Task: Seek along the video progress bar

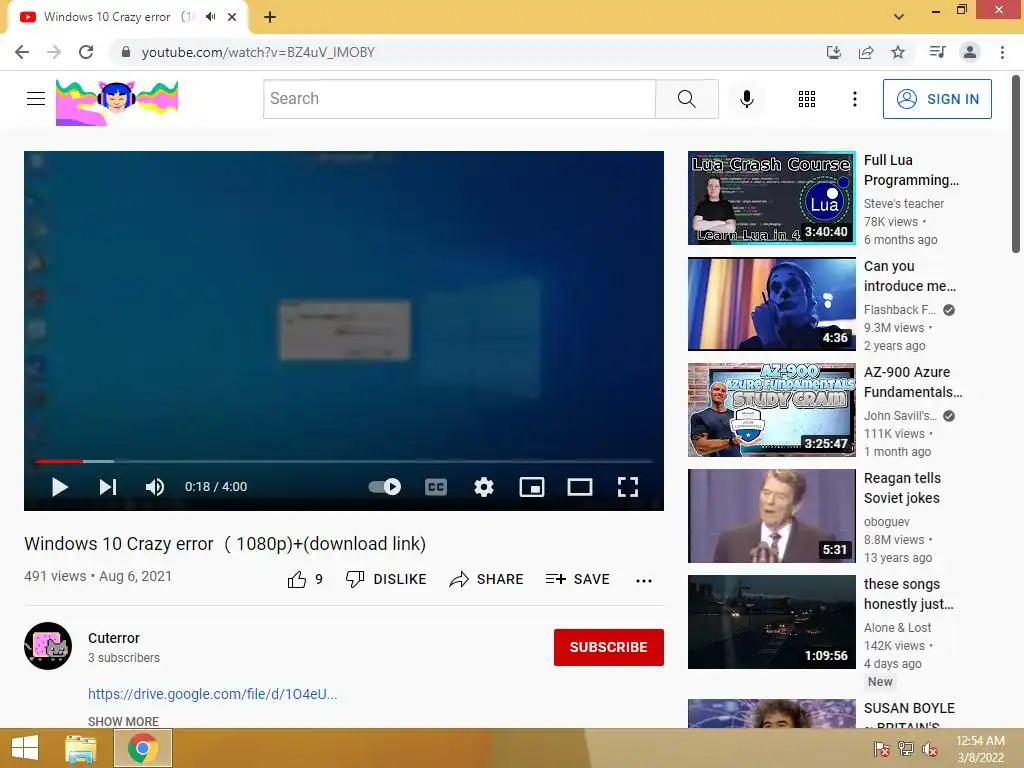Action: pos(344,461)
